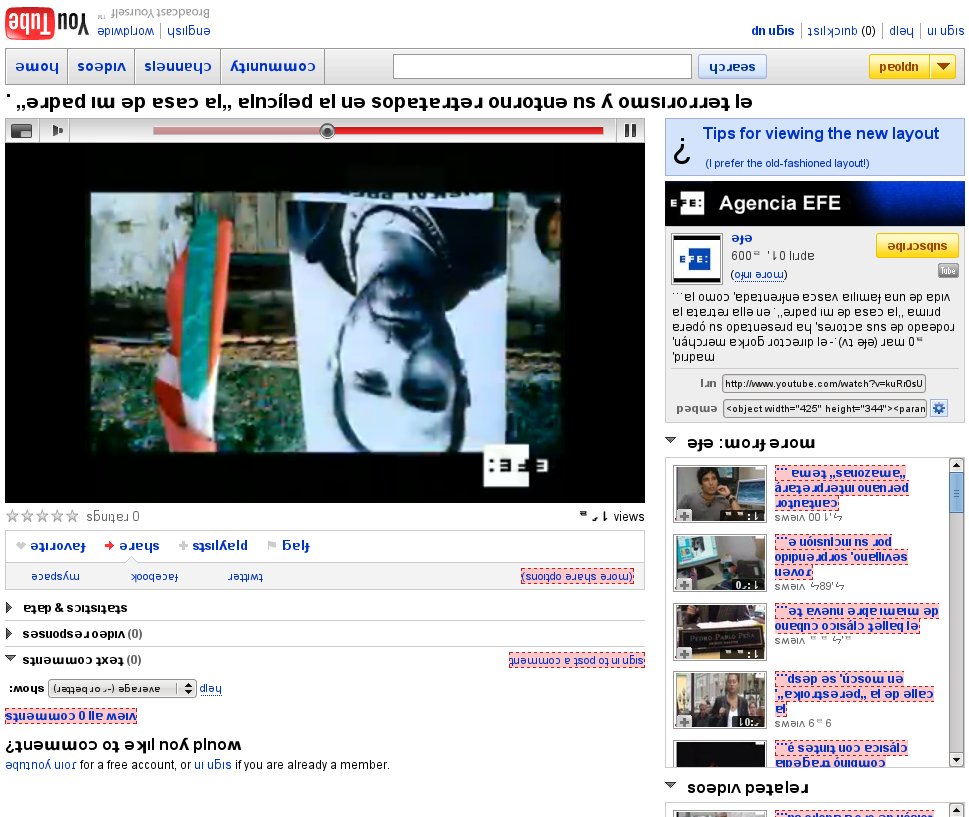
Task: Select the playlists action tab
Action: [213, 545]
